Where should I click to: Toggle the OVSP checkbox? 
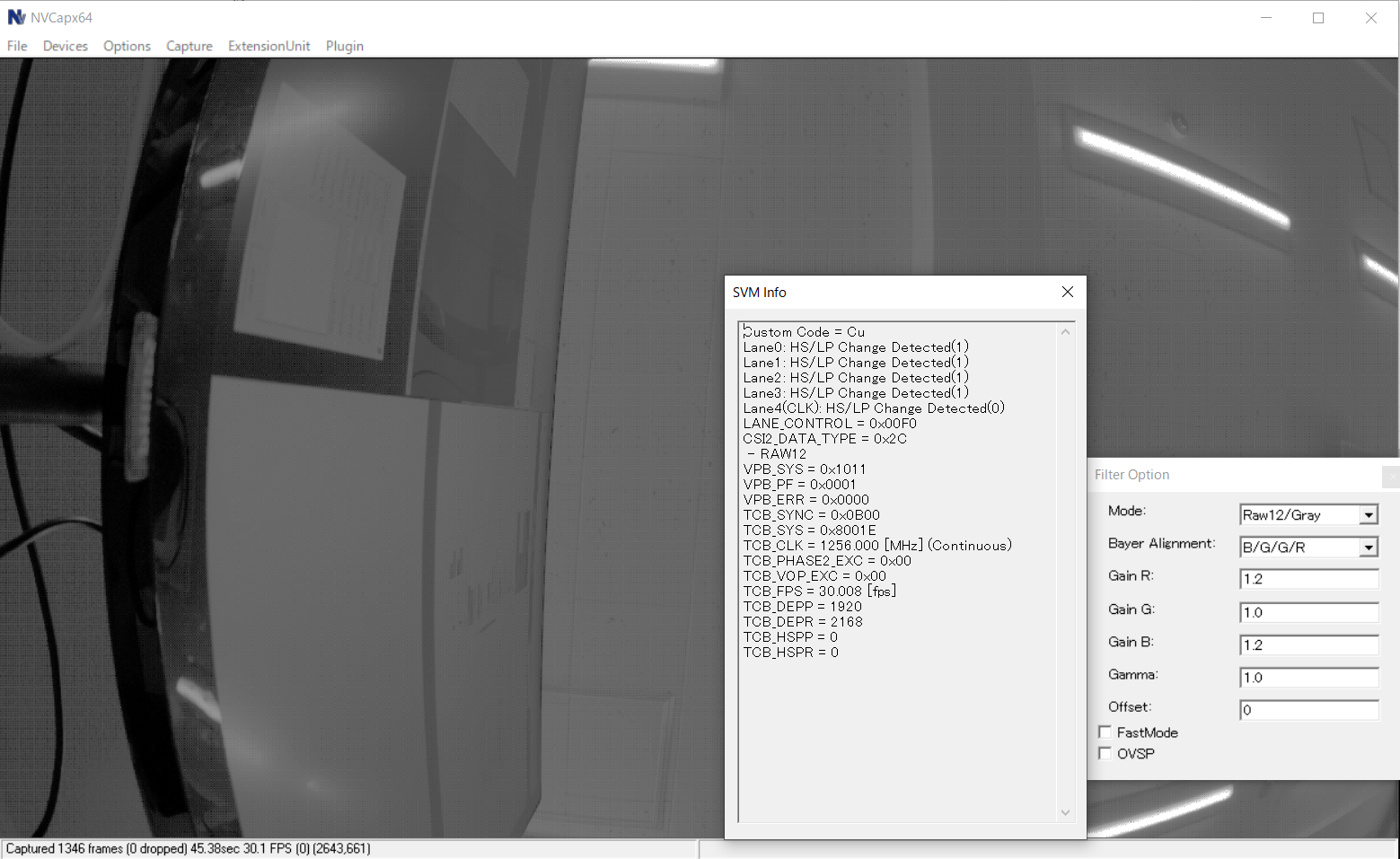[1105, 754]
